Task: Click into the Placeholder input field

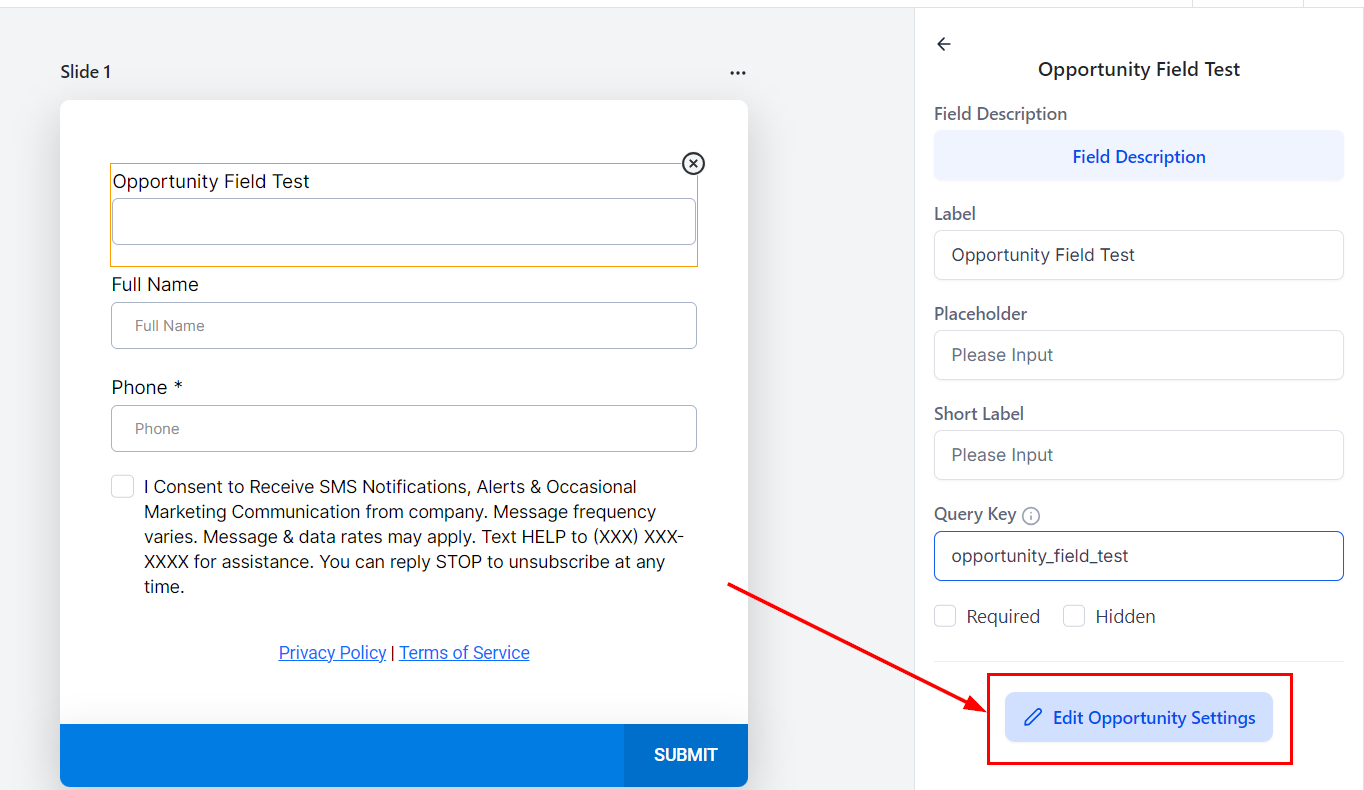Action: click(1139, 355)
